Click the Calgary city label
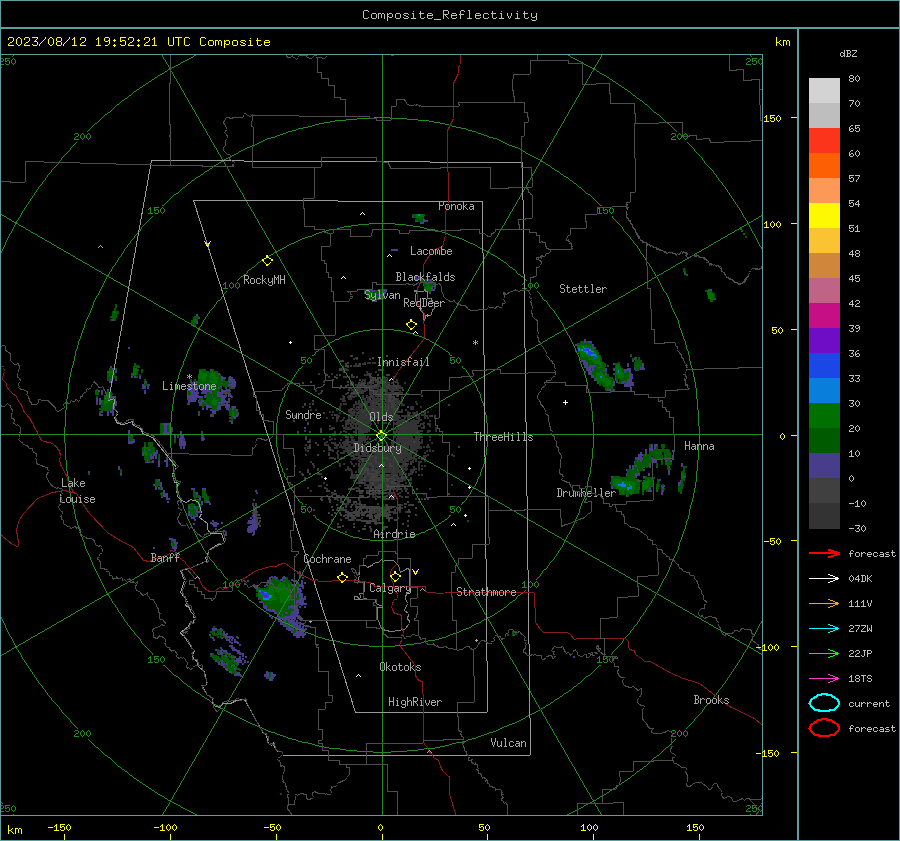This screenshot has width=900, height=841. 390,588
